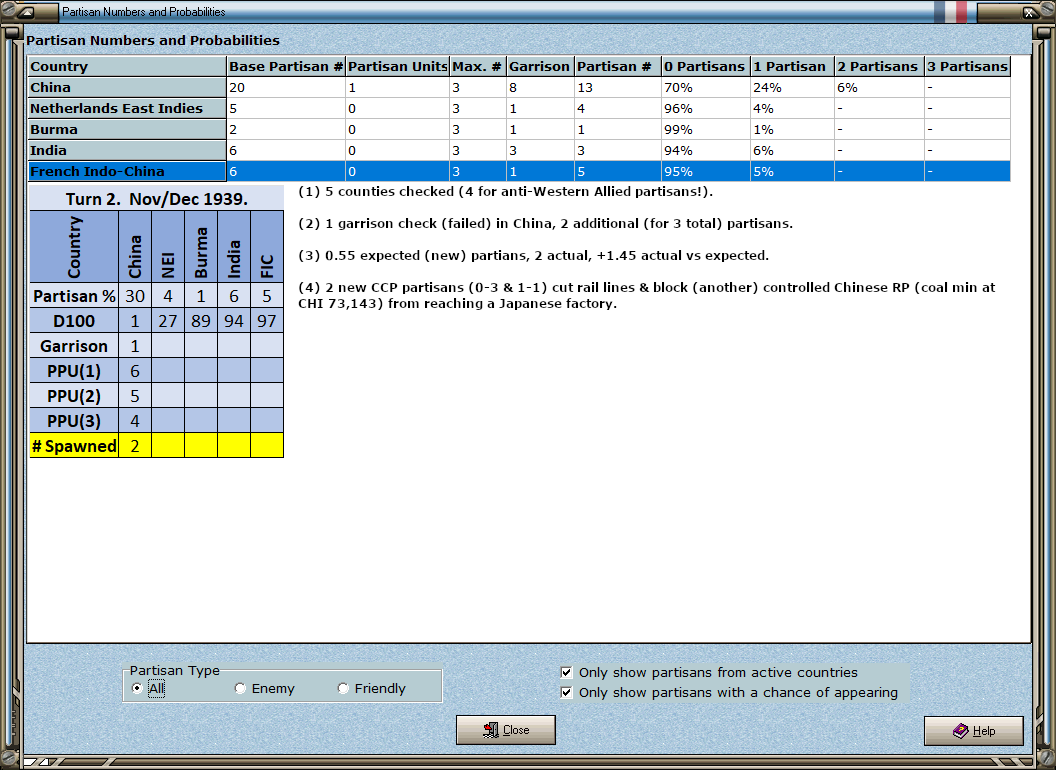Click the Close button
This screenshot has width=1056, height=770.
click(x=506, y=730)
